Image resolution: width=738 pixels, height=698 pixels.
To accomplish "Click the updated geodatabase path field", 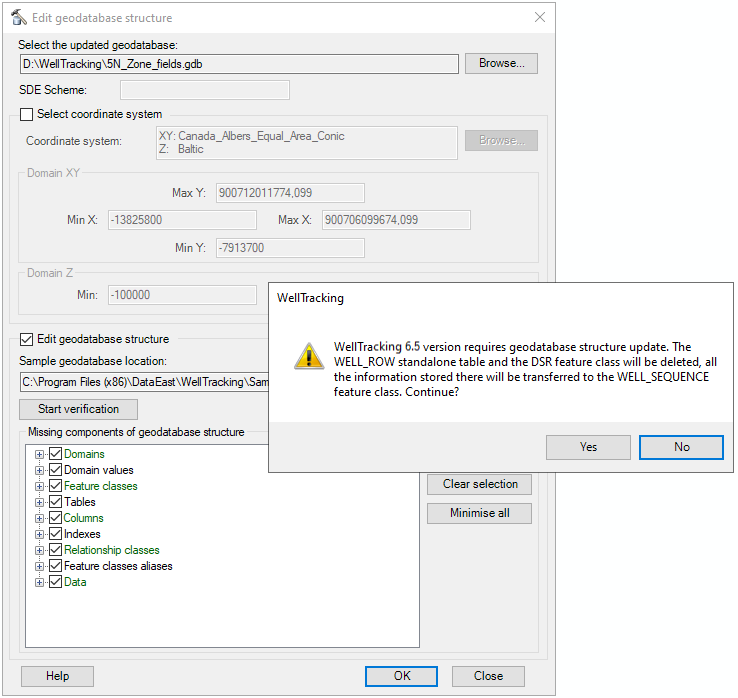I will [239, 64].
